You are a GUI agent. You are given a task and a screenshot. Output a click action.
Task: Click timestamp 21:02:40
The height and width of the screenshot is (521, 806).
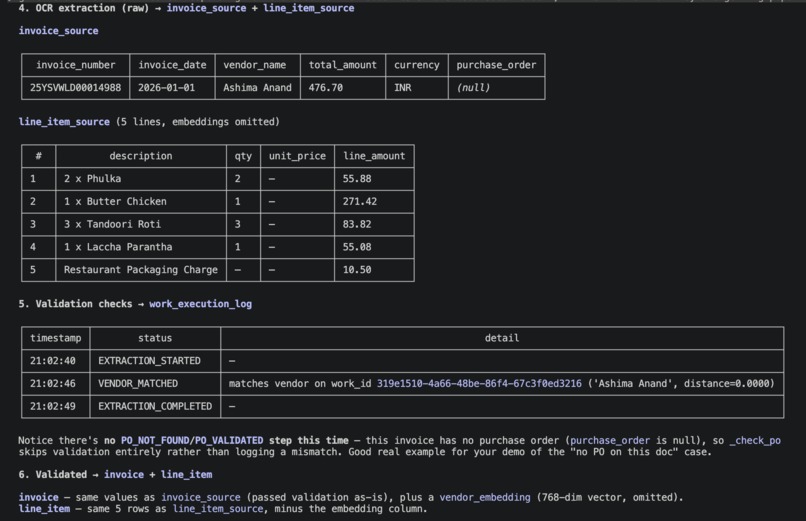pos(52,361)
